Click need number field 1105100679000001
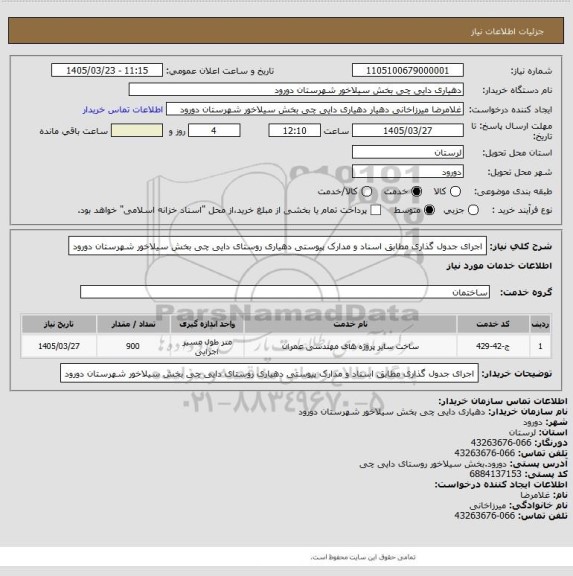Image resolution: width=573 pixels, height=576 pixels. pos(408,70)
